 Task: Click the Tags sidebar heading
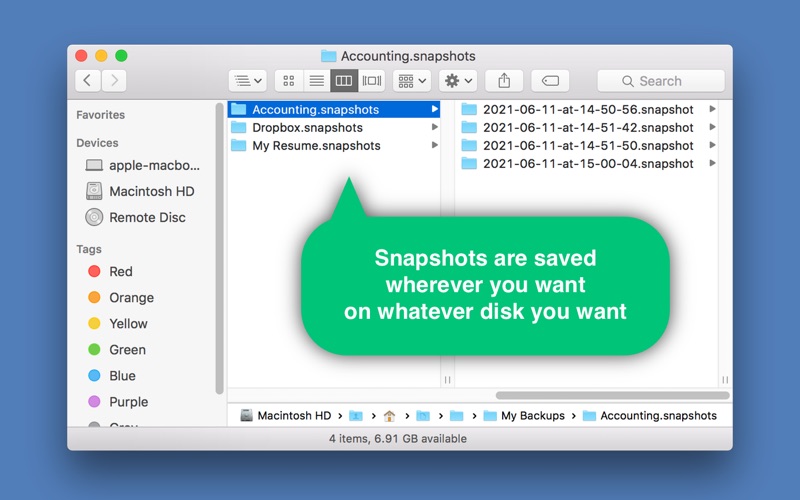(89, 249)
